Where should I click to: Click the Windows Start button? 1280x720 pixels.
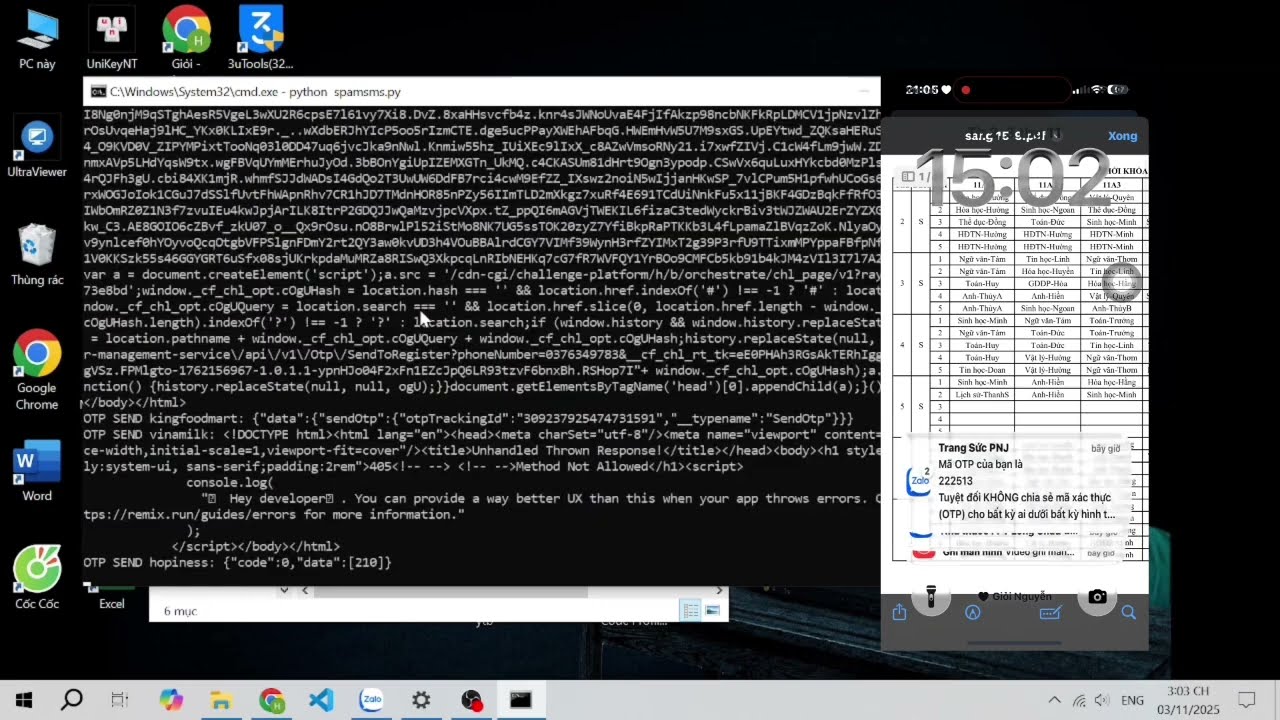[x=24, y=700]
